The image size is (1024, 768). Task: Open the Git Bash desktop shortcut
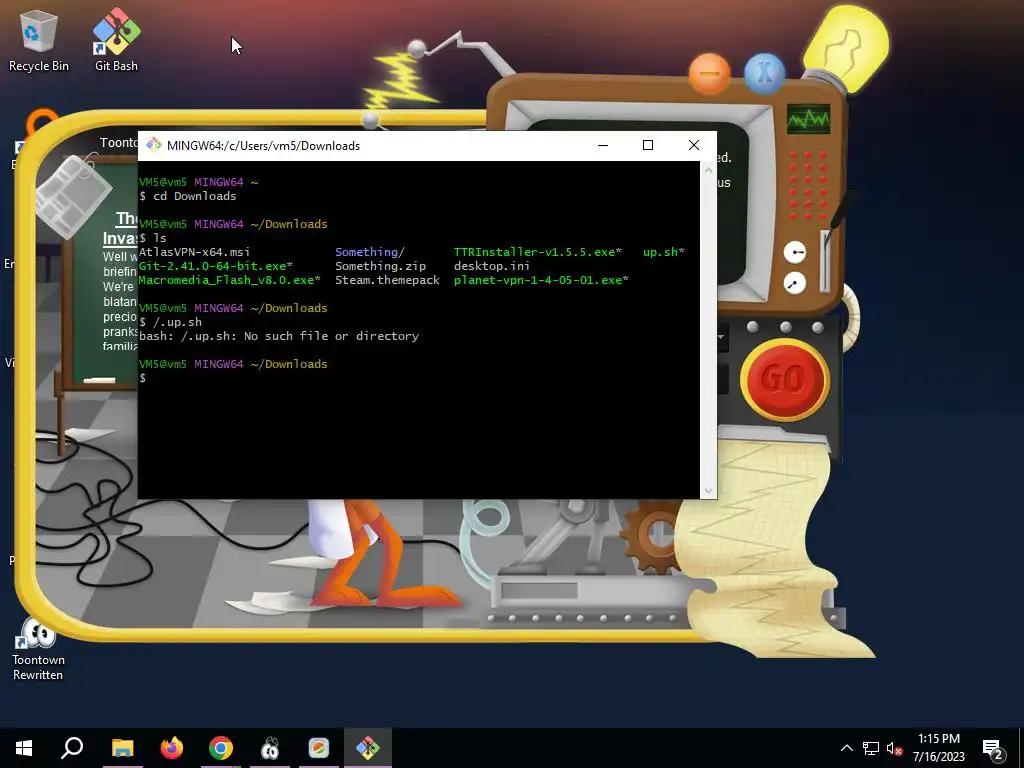(x=116, y=40)
